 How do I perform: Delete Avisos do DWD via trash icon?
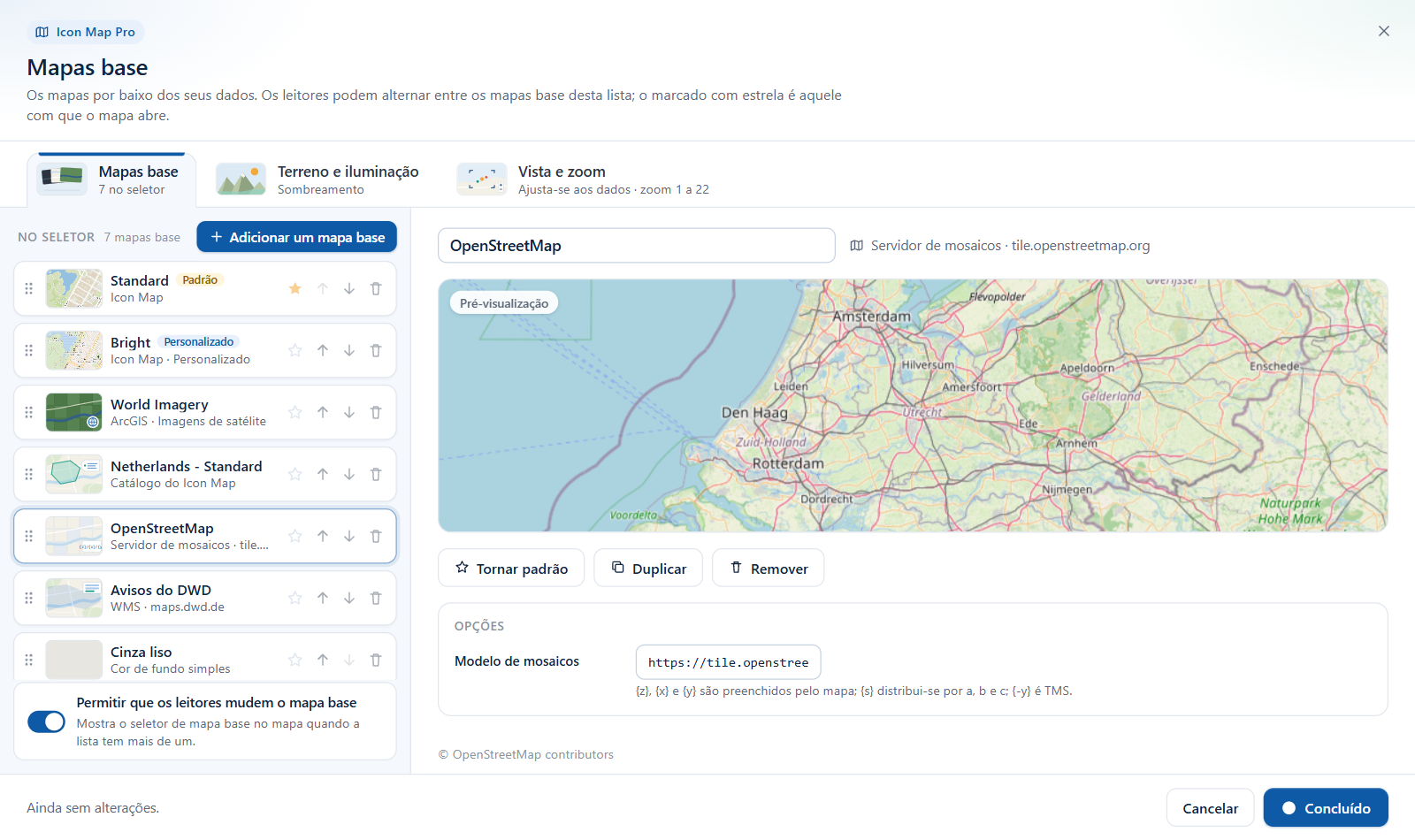click(x=376, y=599)
